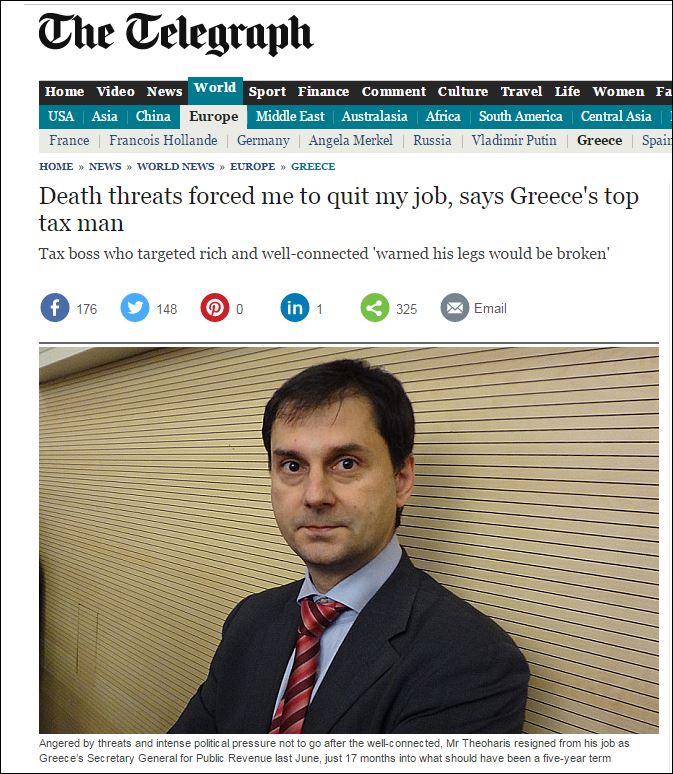
Task: Click the Email share label
Action: point(490,308)
